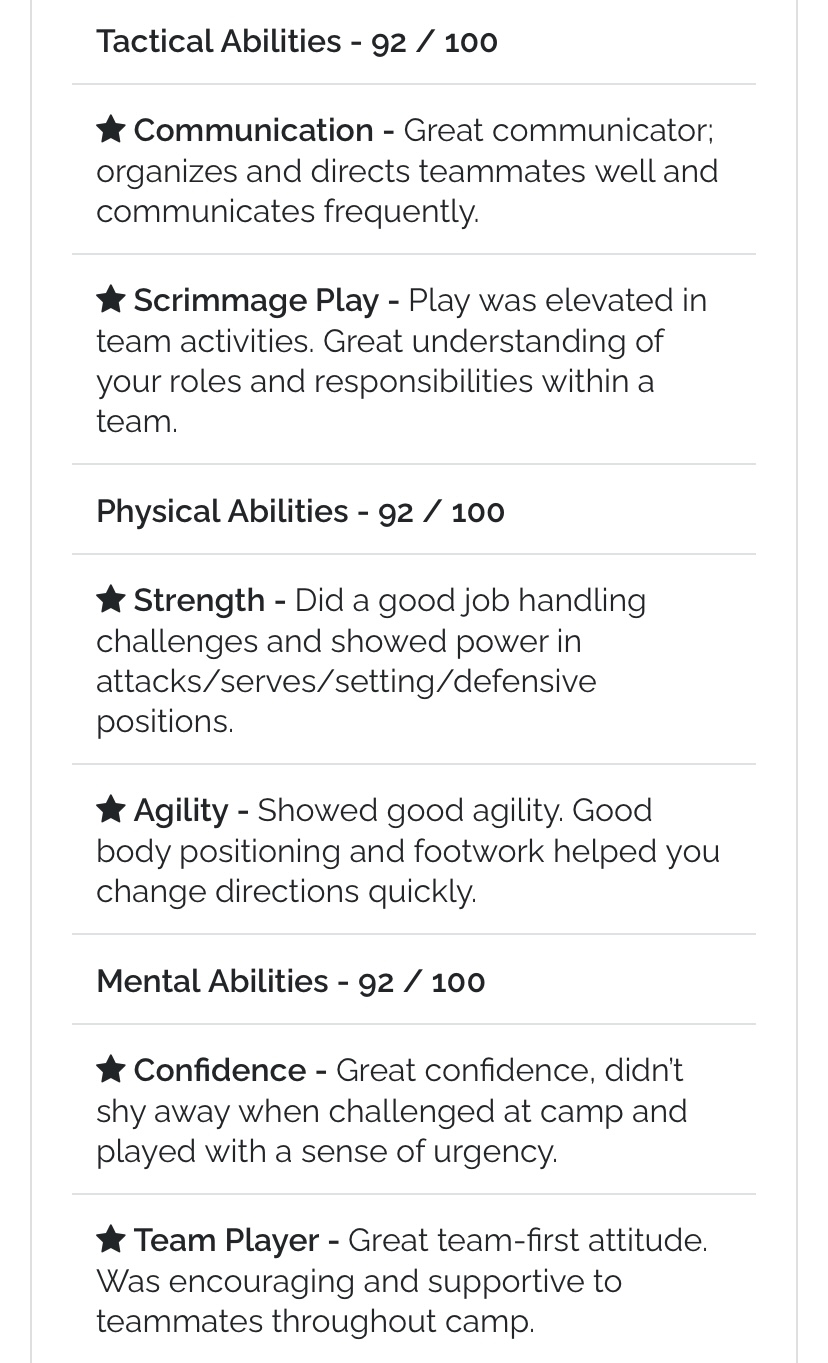Click the bold Confidence label
828x1363 pixels.
click(220, 1070)
